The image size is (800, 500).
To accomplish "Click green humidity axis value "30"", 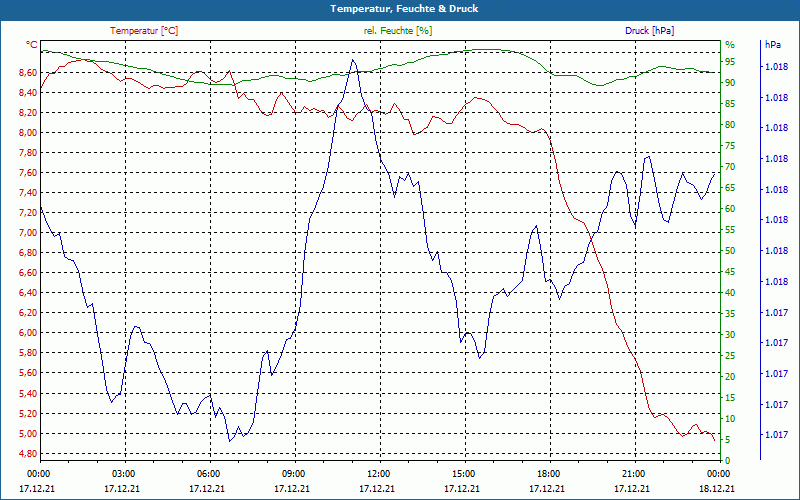I will click(730, 335).
